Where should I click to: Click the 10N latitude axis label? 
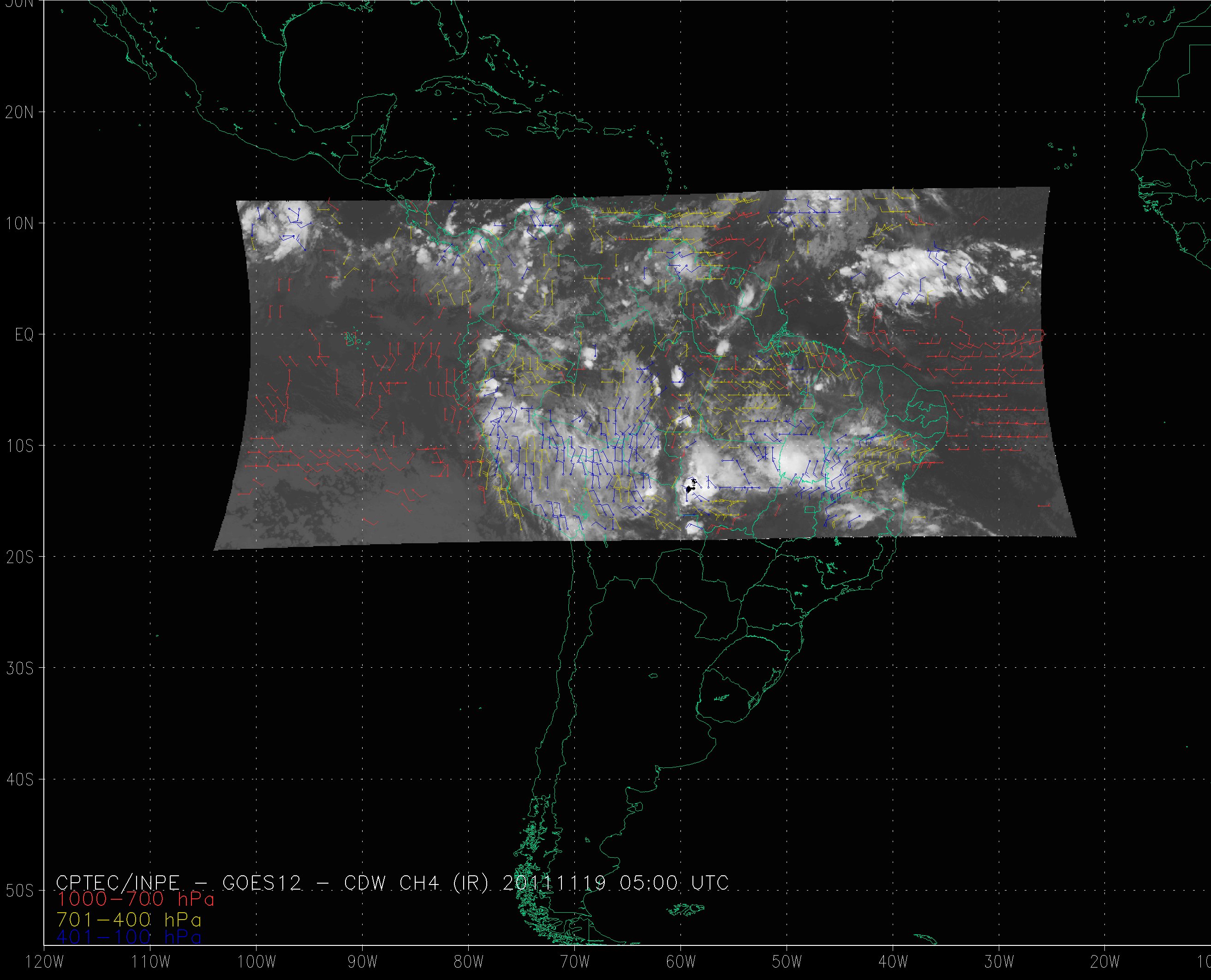20,224
